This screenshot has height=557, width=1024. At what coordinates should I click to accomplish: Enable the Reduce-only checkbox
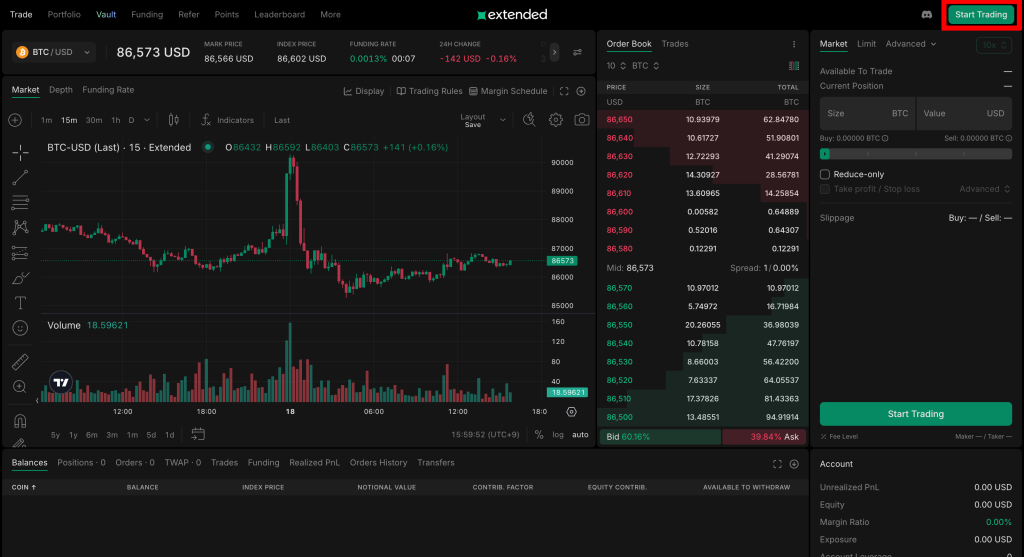[825, 174]
